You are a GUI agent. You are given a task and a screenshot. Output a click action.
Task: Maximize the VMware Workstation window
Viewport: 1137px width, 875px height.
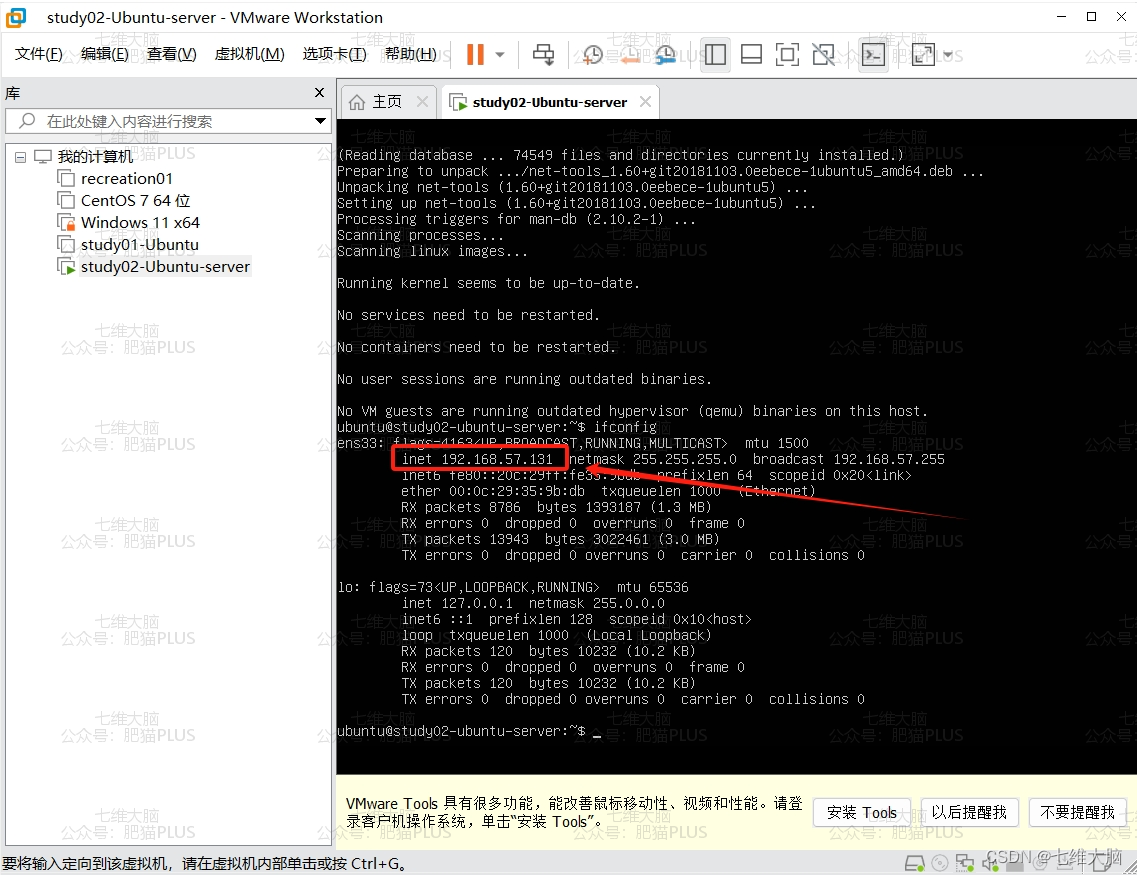(1091, 17)
